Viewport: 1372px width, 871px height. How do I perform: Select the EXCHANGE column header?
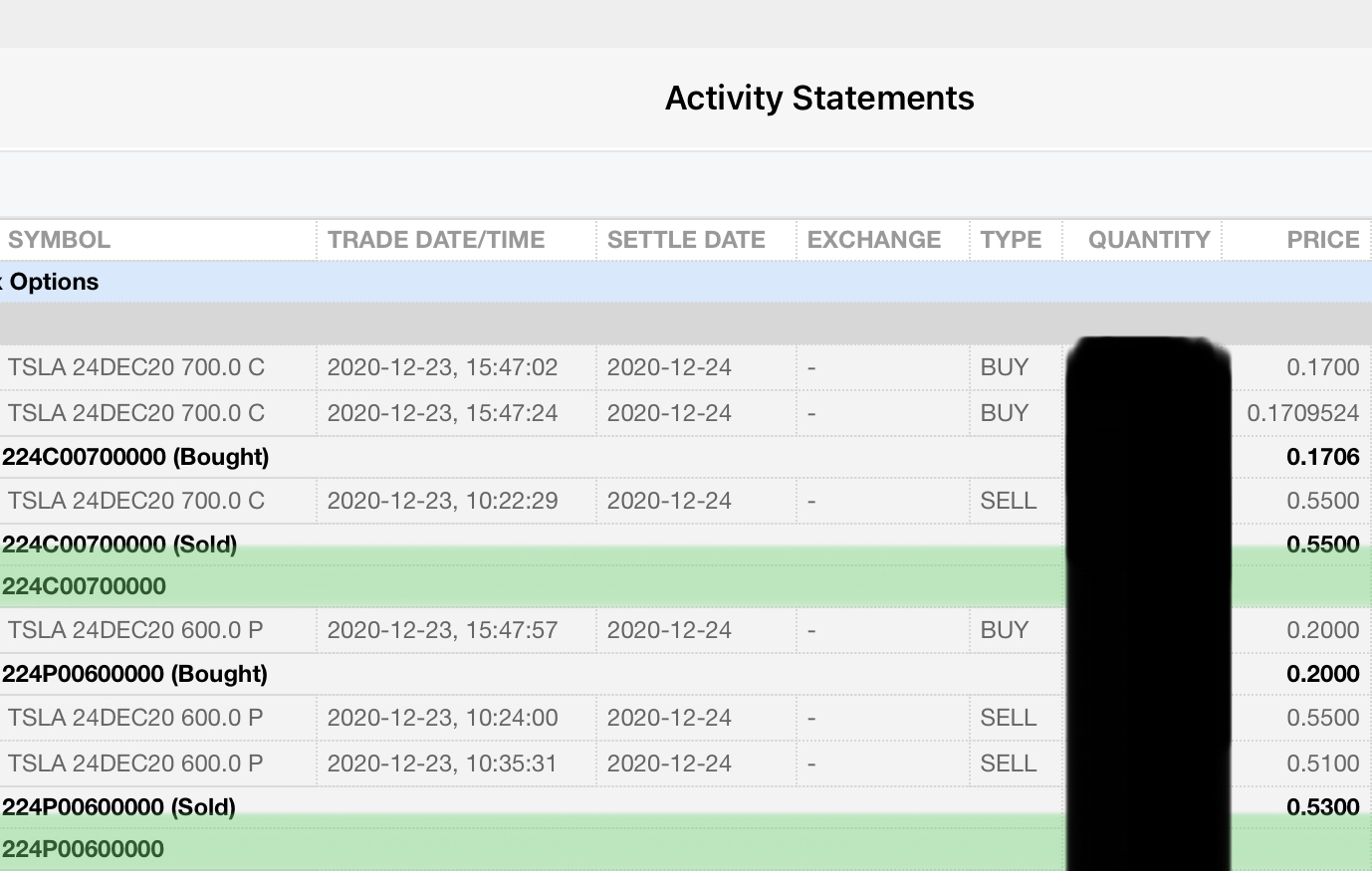click(x=873, y=240)
